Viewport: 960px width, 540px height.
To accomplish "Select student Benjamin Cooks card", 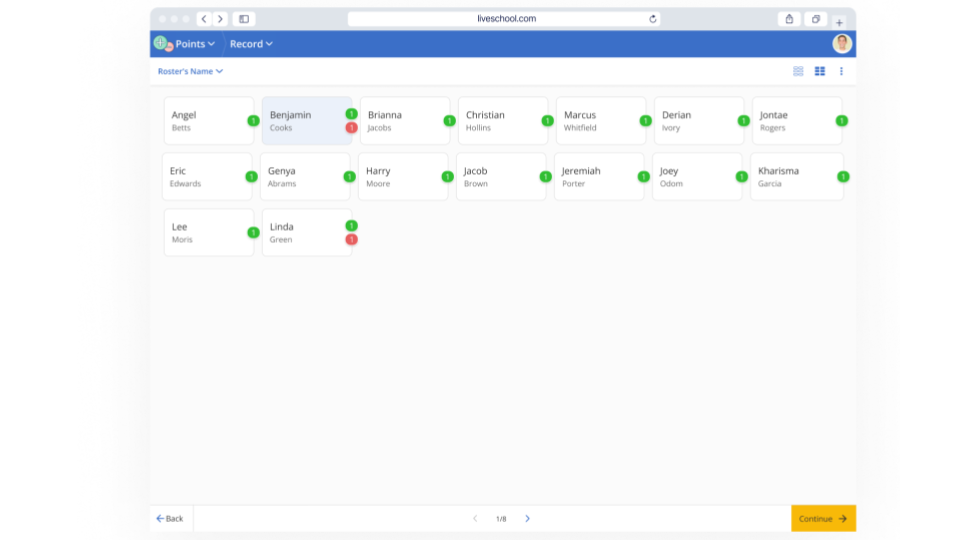I will pyautogui.click(x=307, y=121).
